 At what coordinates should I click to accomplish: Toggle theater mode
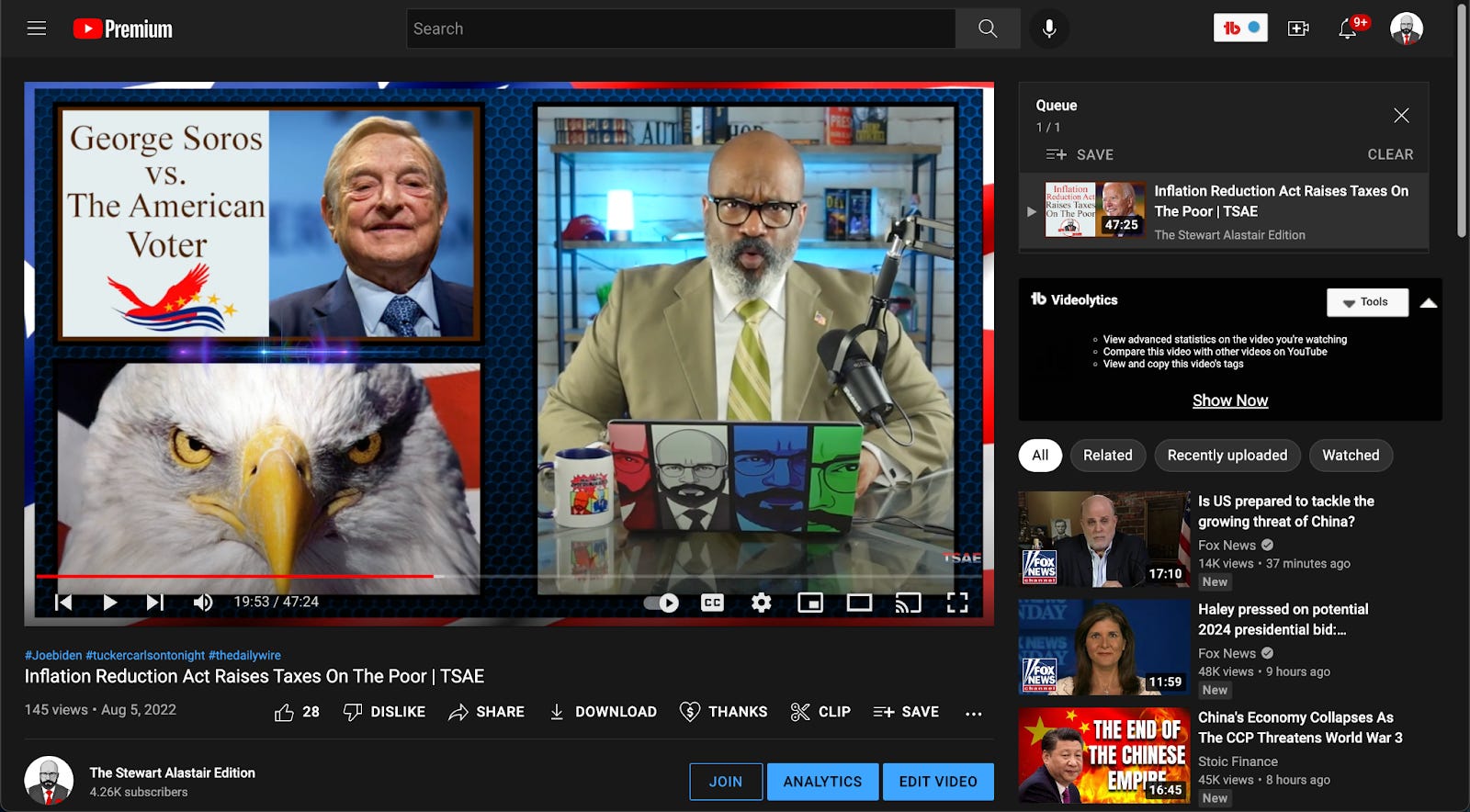click(x=859, y=603)
